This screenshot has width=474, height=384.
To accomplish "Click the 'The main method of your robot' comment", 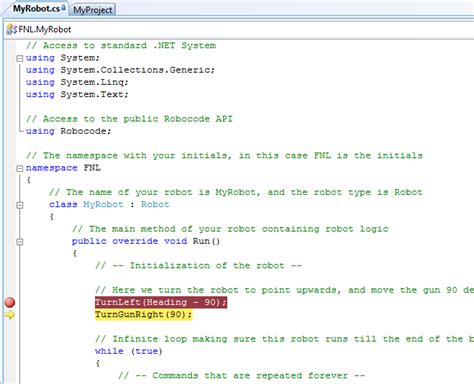I will 230,229.
